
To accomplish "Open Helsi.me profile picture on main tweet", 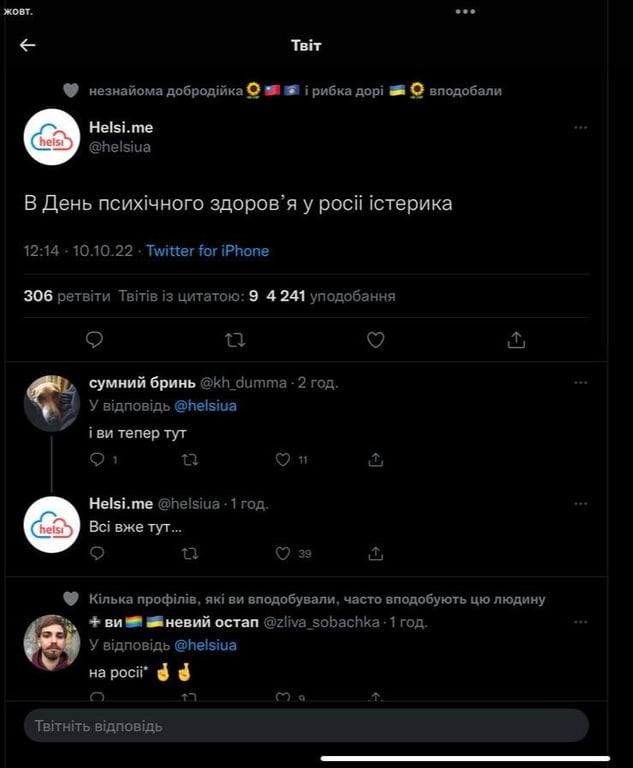I will click(x=52, y=137).
